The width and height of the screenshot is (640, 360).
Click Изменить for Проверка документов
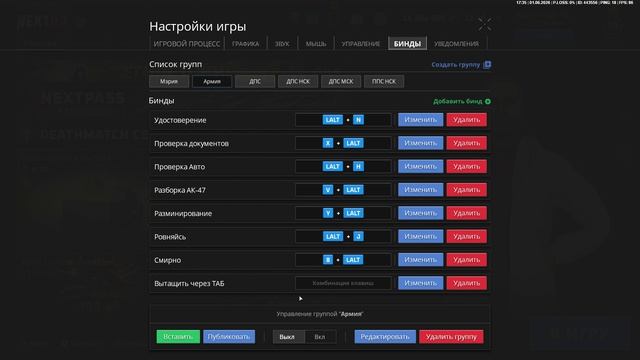420,143
